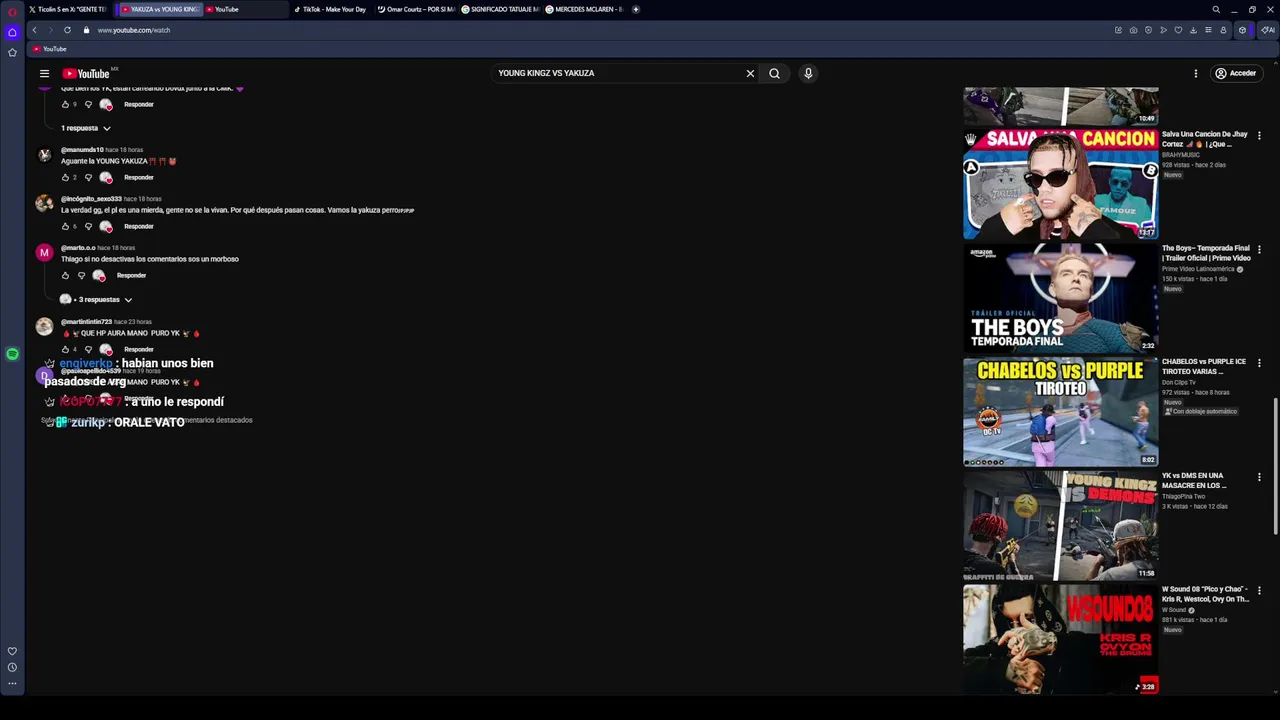Like the @manumds10 comment
Screen dimensions: 1280x720
[x=66, y=177]
